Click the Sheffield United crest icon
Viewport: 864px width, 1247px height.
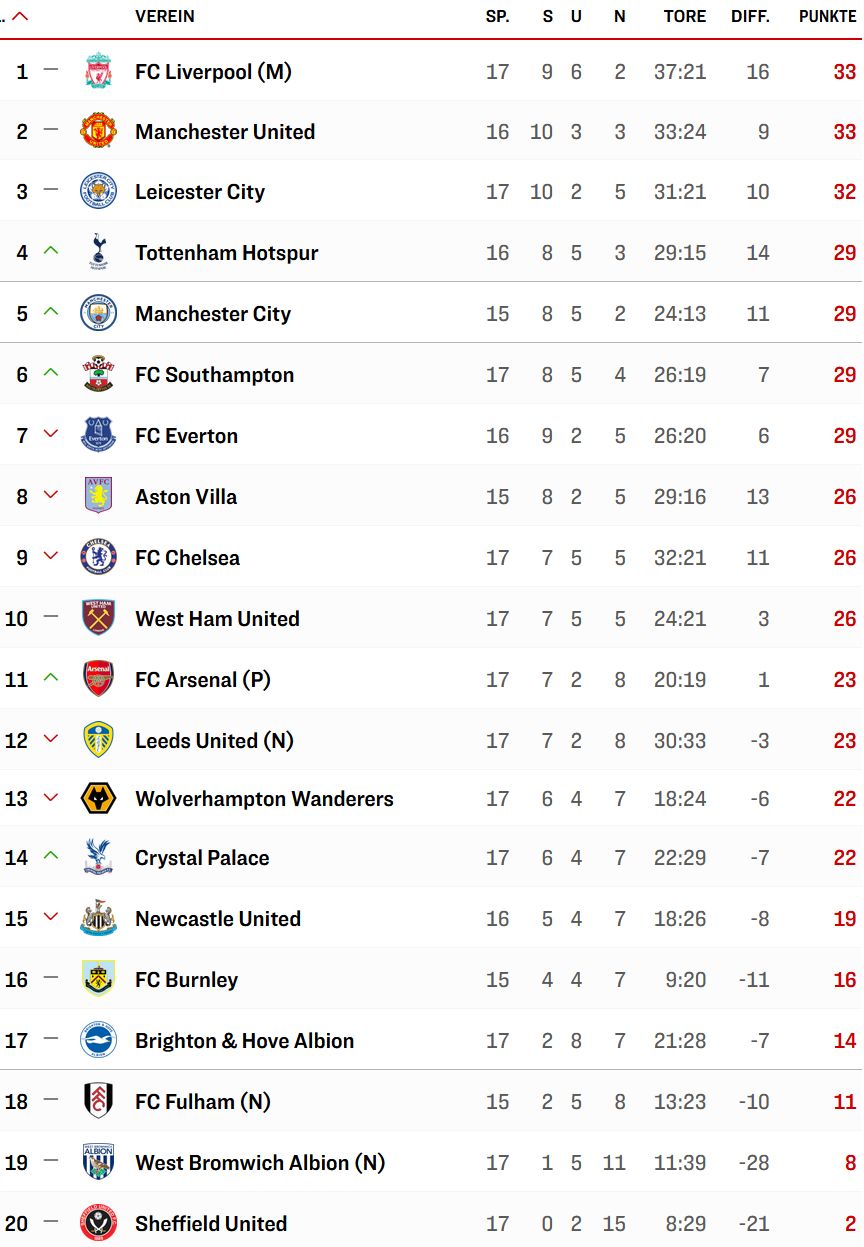98,1223
